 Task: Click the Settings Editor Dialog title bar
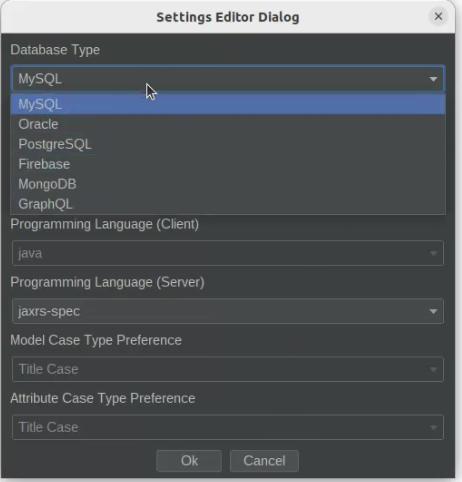[228, 17]
